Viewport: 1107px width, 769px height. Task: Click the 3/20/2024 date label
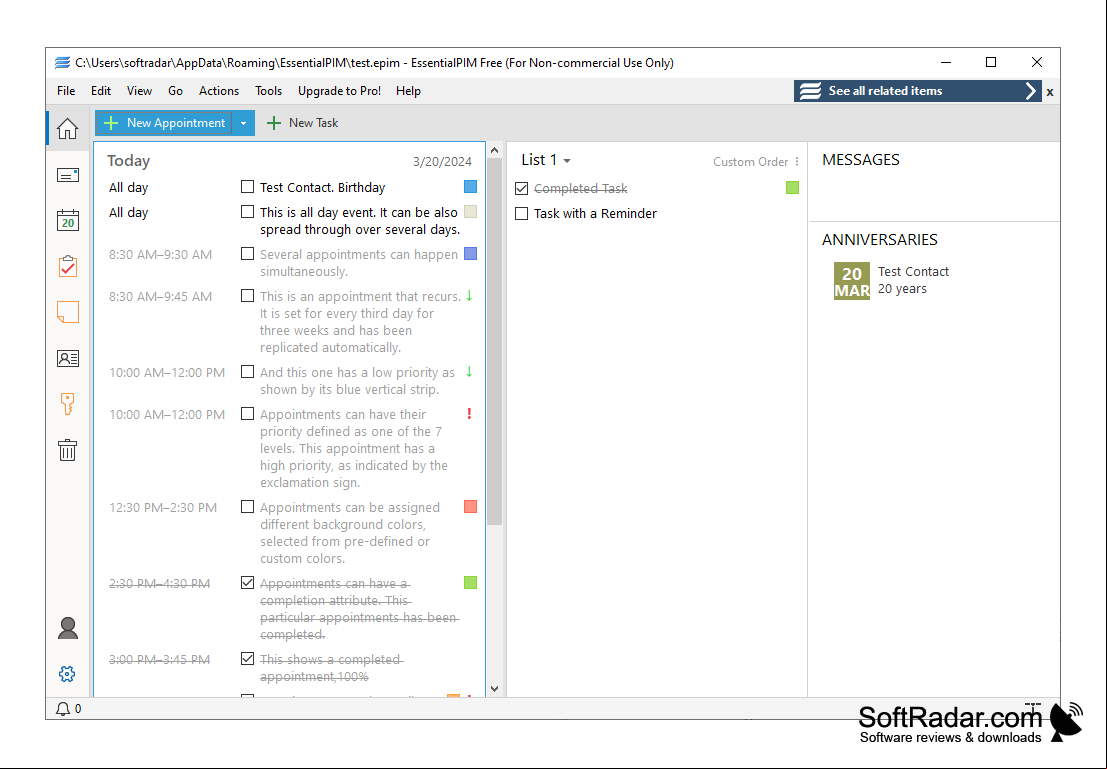(x=442, y=162)
